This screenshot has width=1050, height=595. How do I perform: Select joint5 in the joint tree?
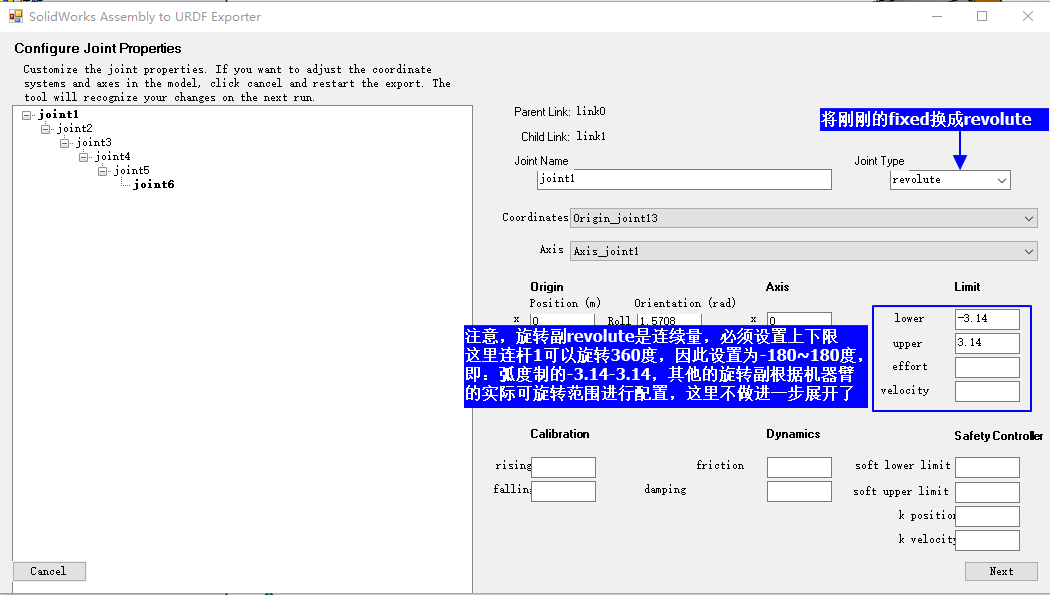pos(131,171)
